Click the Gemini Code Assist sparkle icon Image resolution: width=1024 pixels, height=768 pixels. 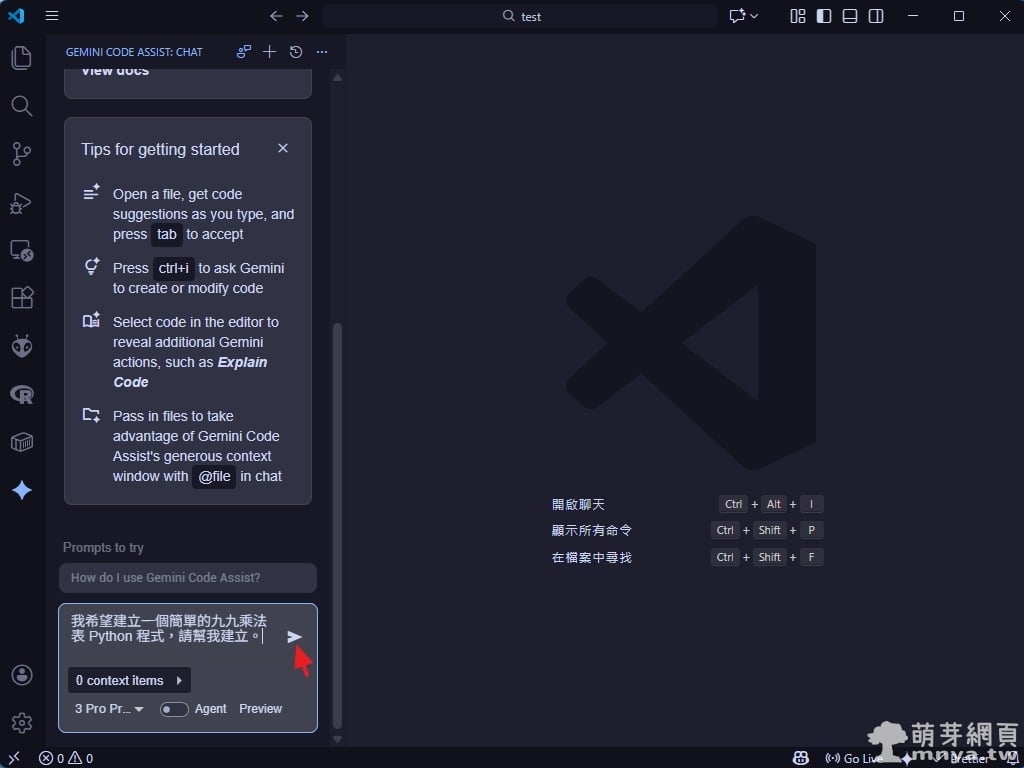tap(21, 490)
